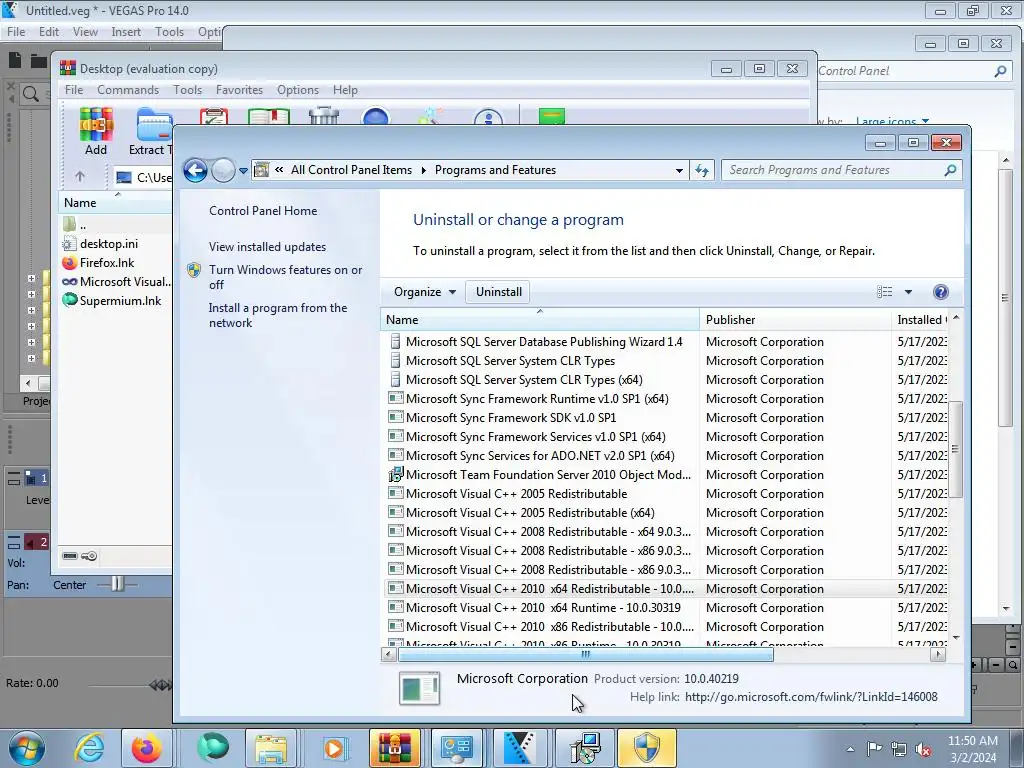
Task: Open the View by Large icons dropdown
Action: pyautogui.click(x=892, y=121)
